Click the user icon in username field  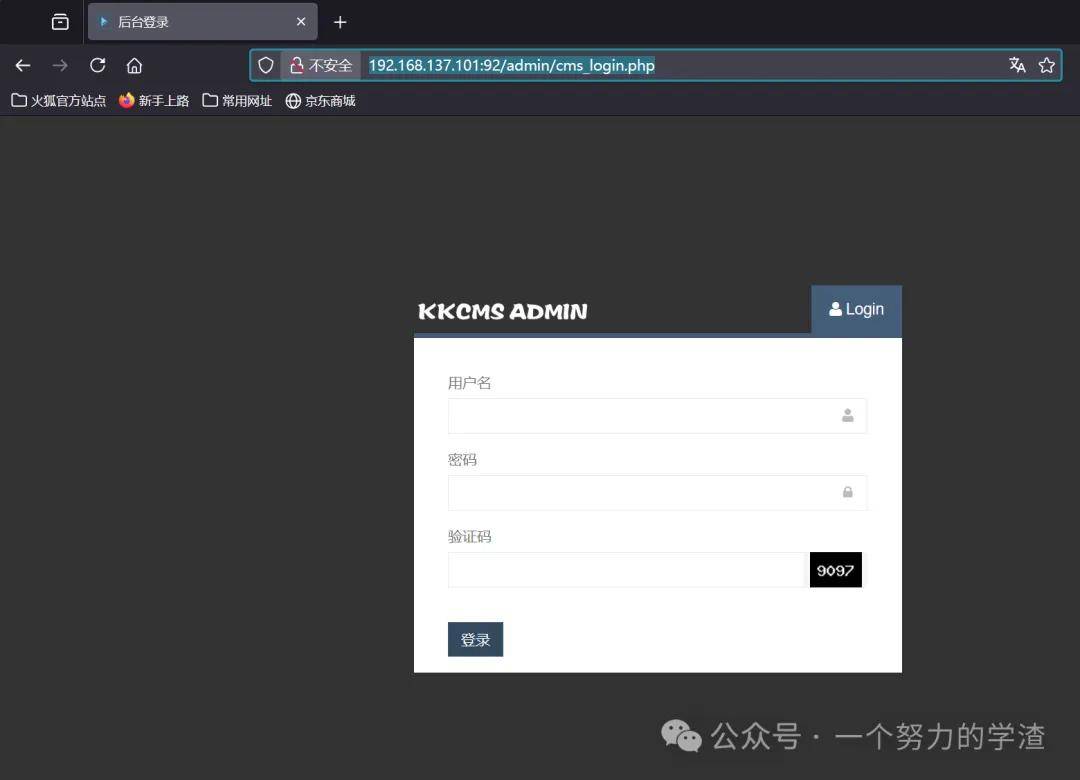[x=848, y=416]
